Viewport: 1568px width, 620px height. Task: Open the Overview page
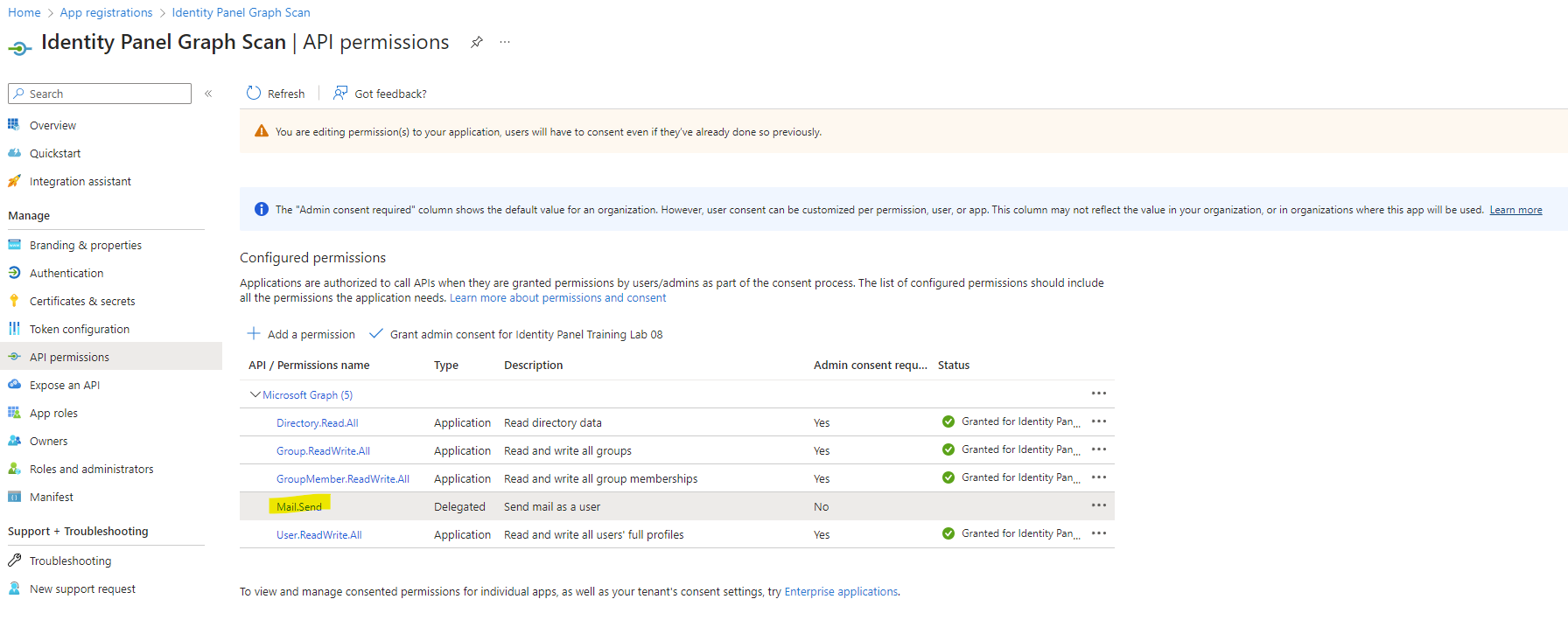pos(52,126)
